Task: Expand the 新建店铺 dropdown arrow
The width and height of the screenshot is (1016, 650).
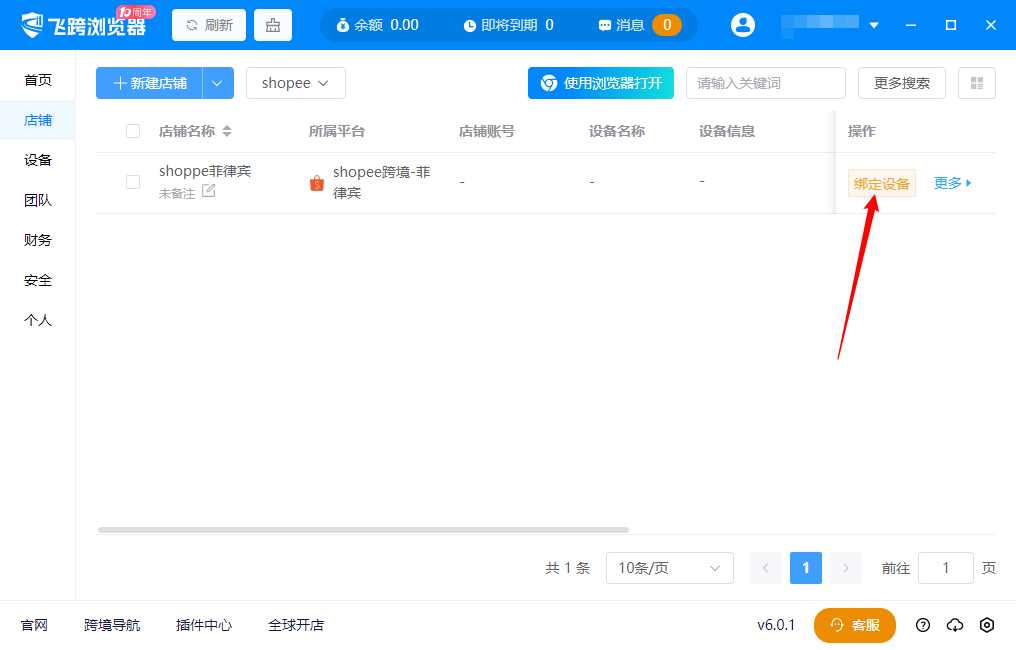Action: click(218, 83)
